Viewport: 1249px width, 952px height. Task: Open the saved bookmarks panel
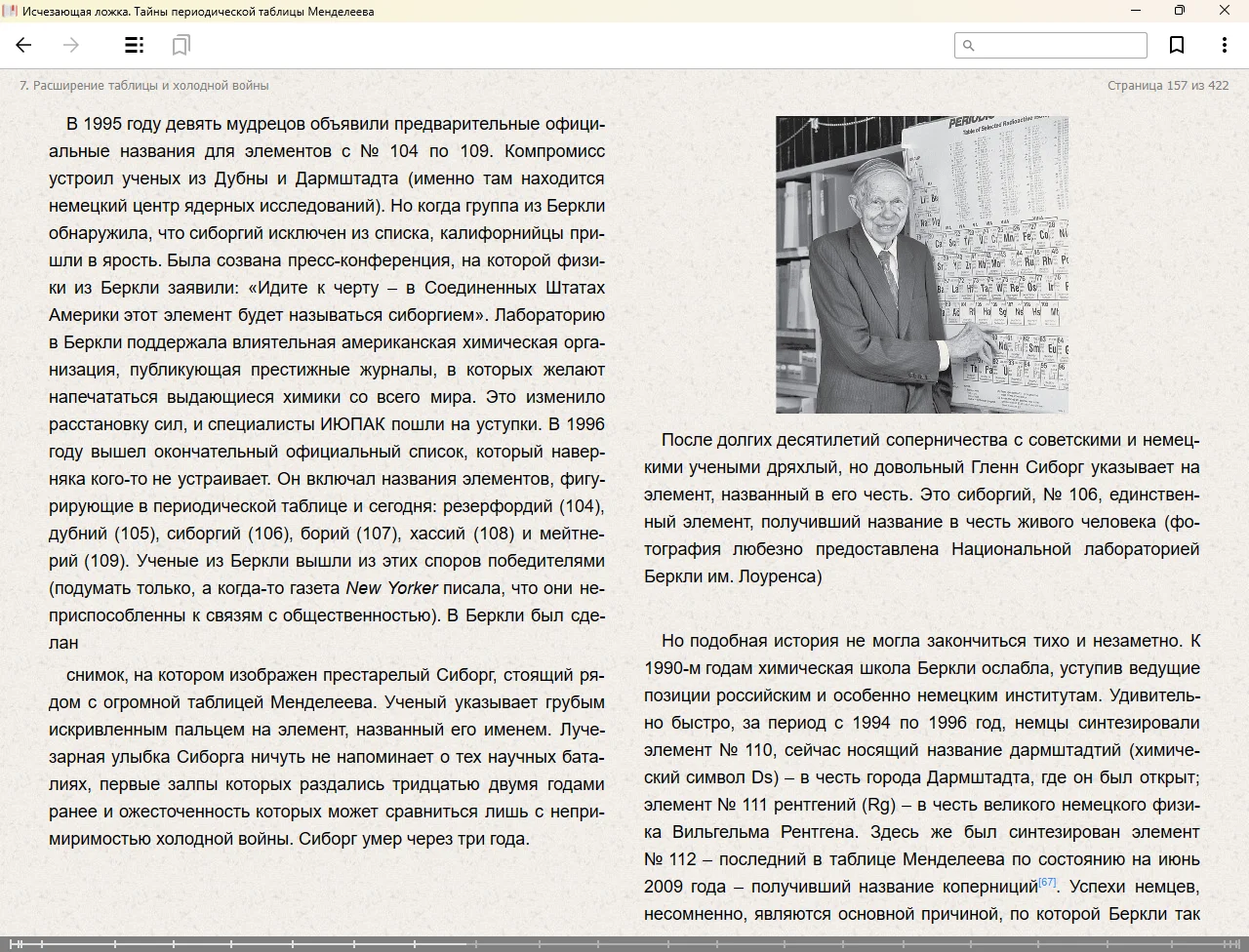point(181,45)
